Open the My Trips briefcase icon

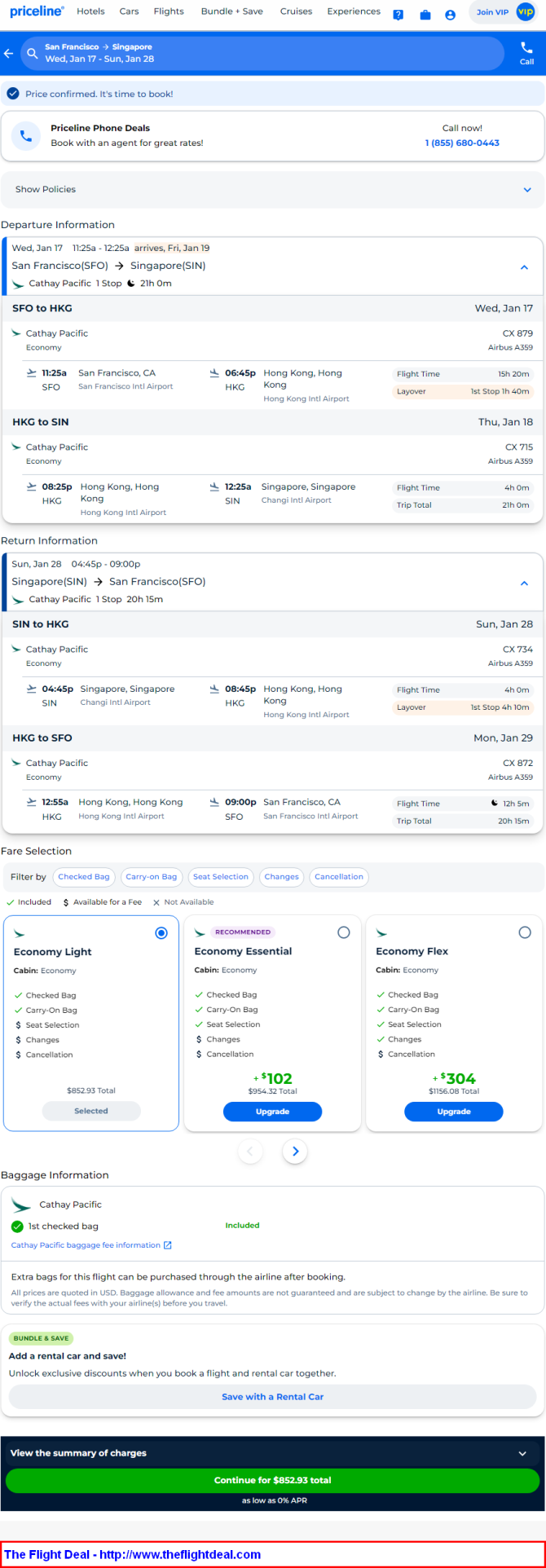tap(425, 15)
